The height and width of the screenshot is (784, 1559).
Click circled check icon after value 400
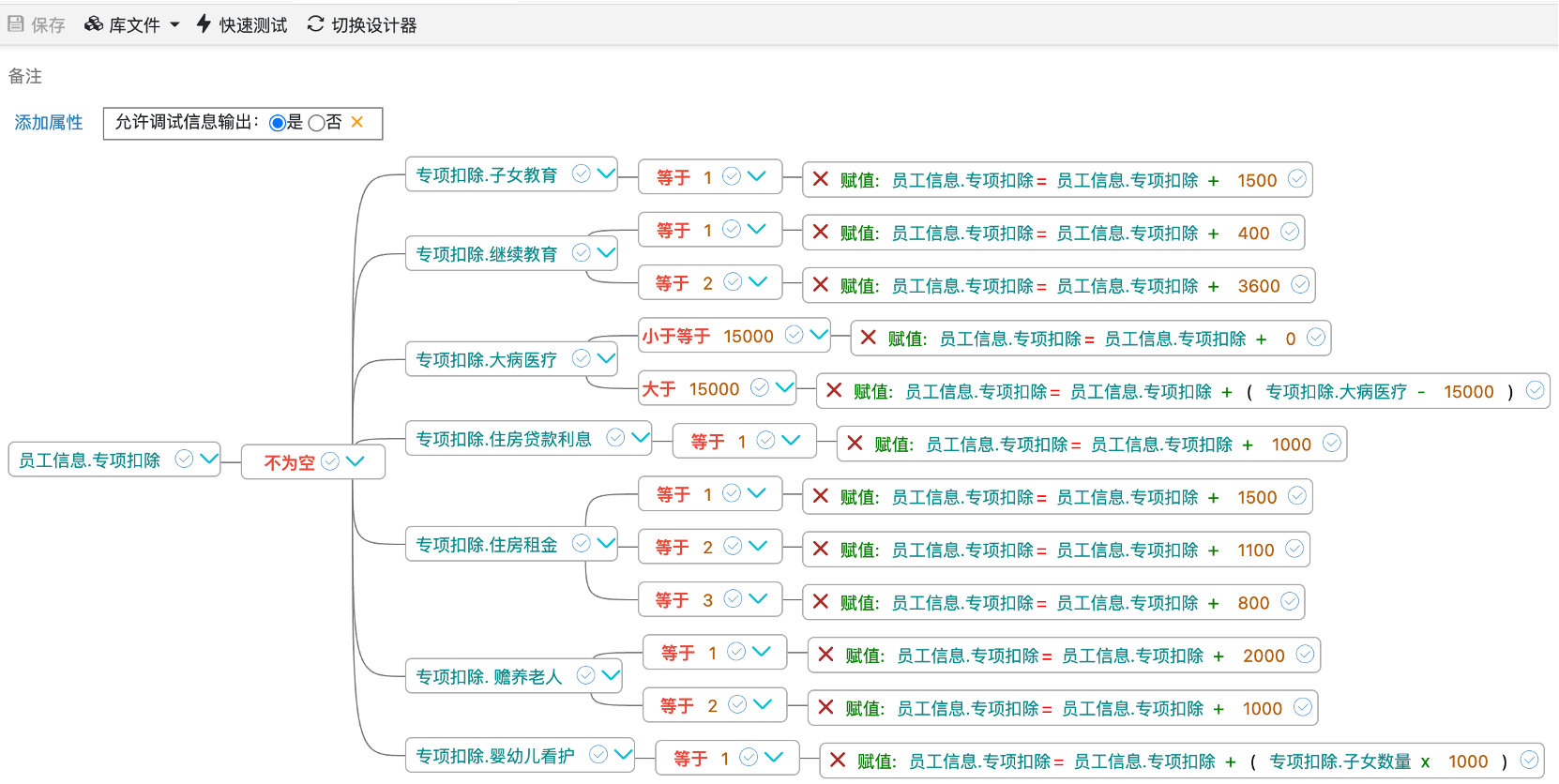click(1290, 232)
